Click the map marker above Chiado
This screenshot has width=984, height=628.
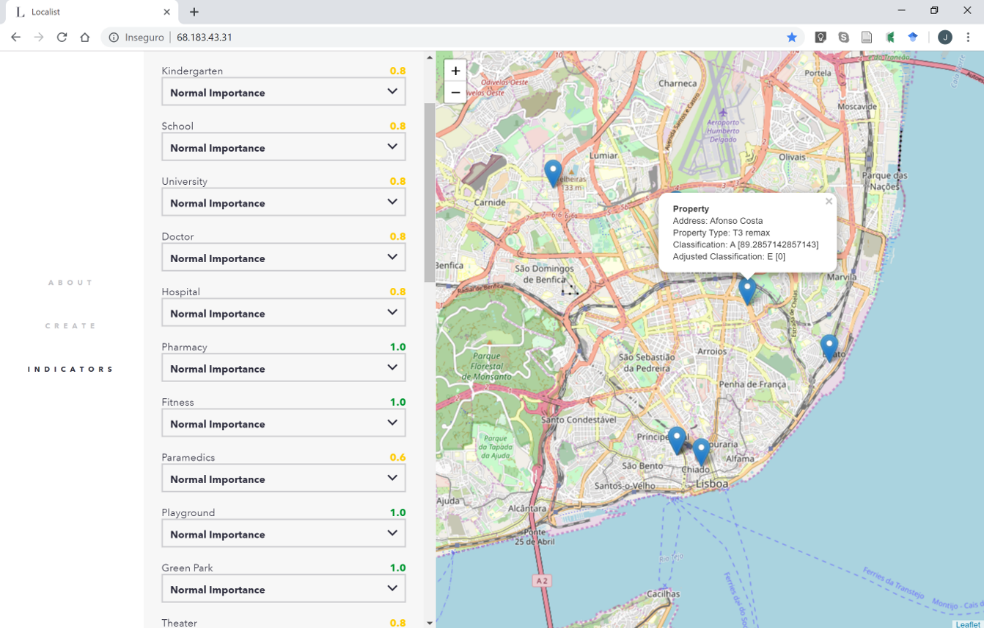pos(701,451)
